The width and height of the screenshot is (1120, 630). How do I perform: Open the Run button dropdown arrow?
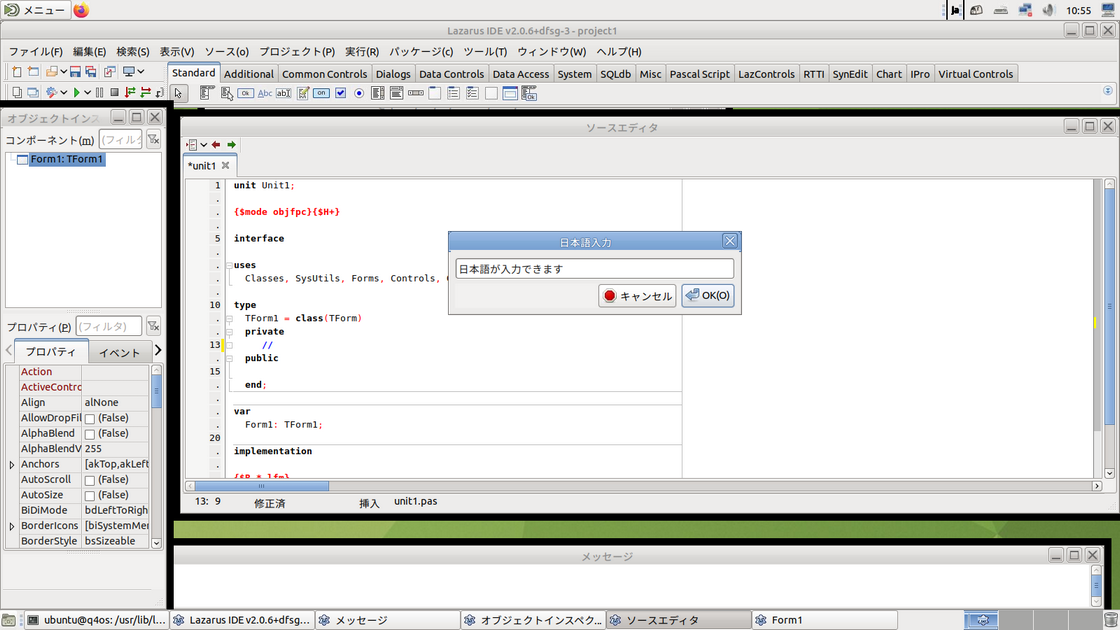(87, 92)
